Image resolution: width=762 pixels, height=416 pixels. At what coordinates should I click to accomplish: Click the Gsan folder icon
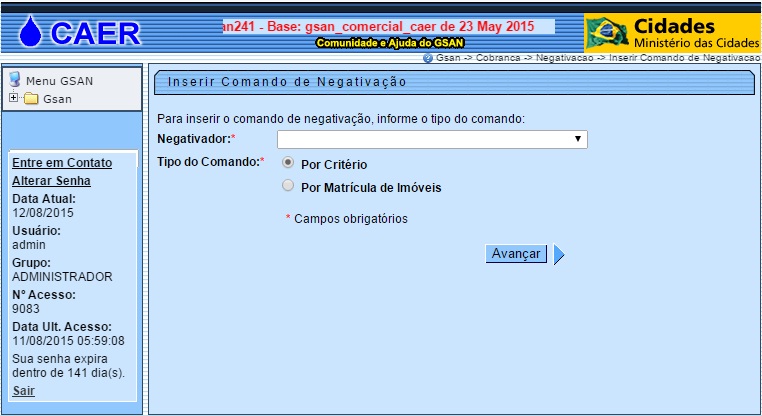click(x=31, y=99)
